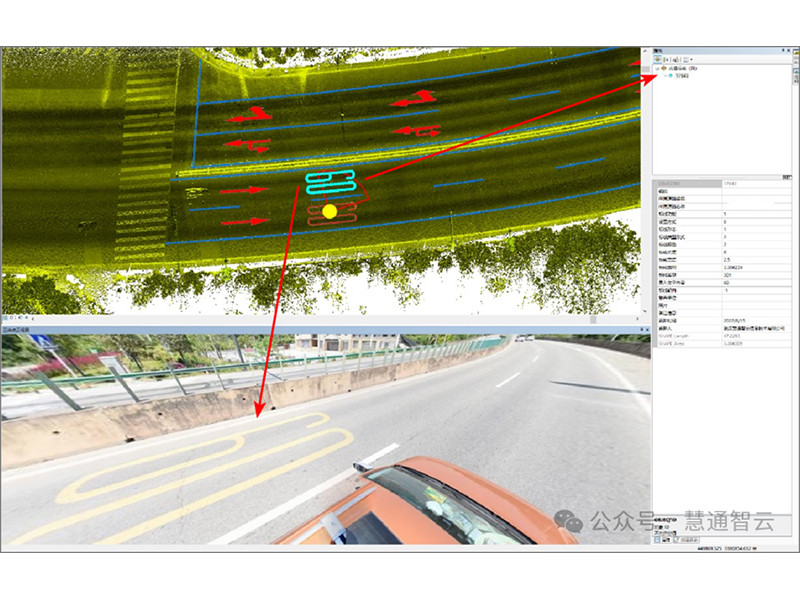Click the third icon in the attributes toolbar
The width and height of the screenshot is (800, 600).
674,60
